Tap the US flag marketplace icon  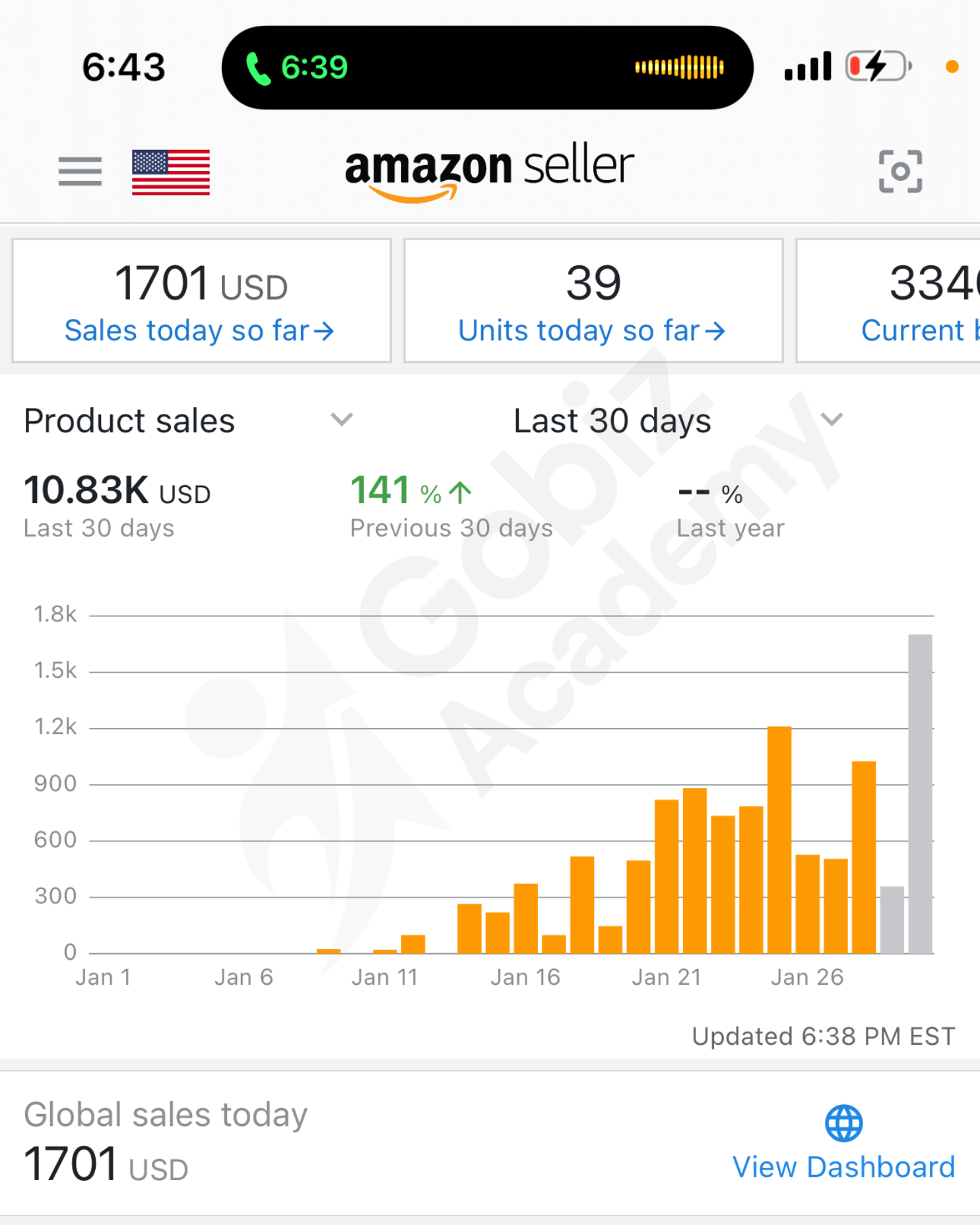click(171, 172)
